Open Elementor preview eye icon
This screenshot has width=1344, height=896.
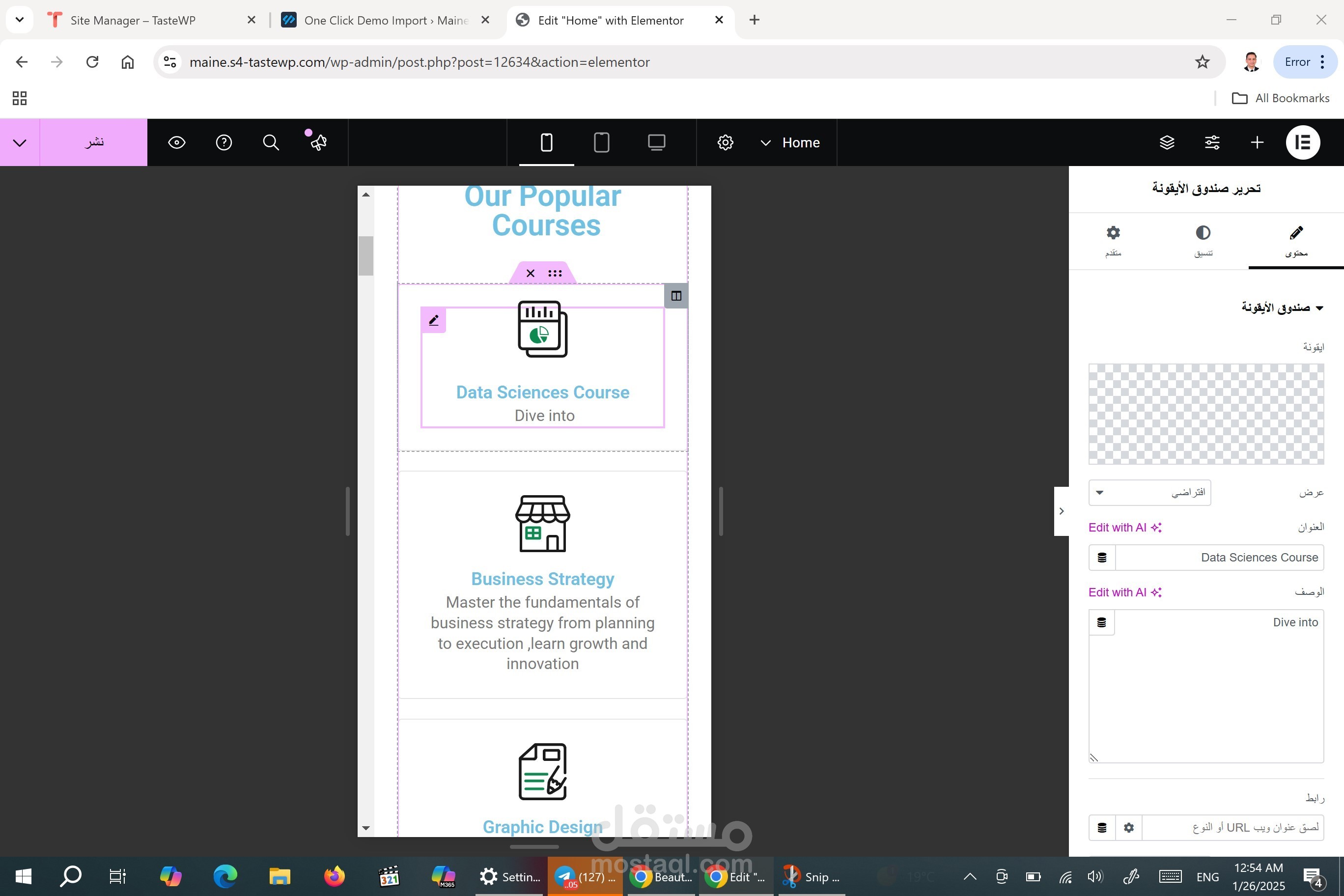pyautogui.click(x=176, y=142)
